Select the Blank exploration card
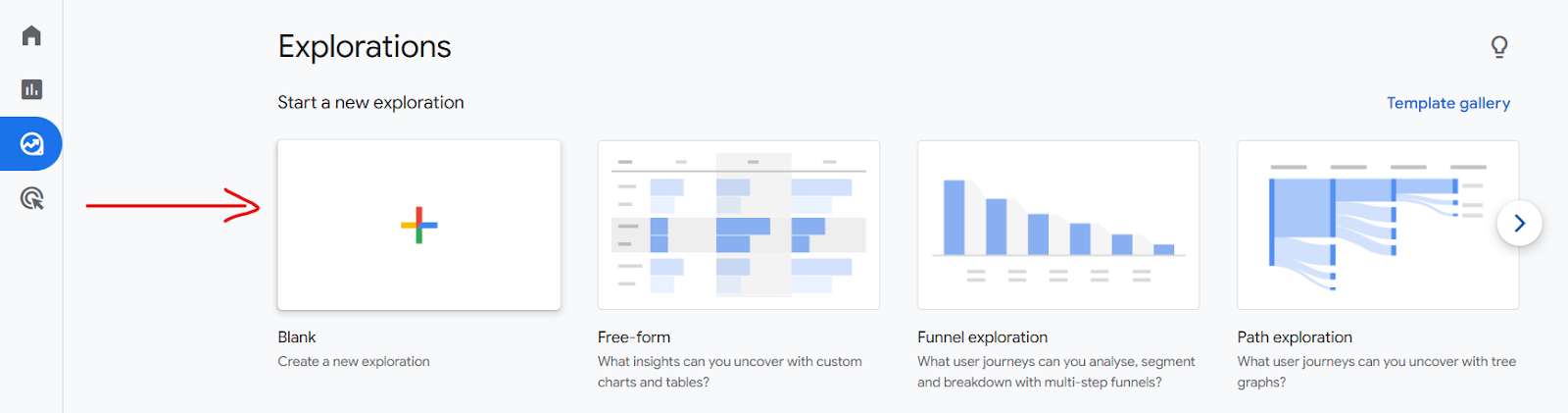1568x413 pixels. tap(419, 225)
